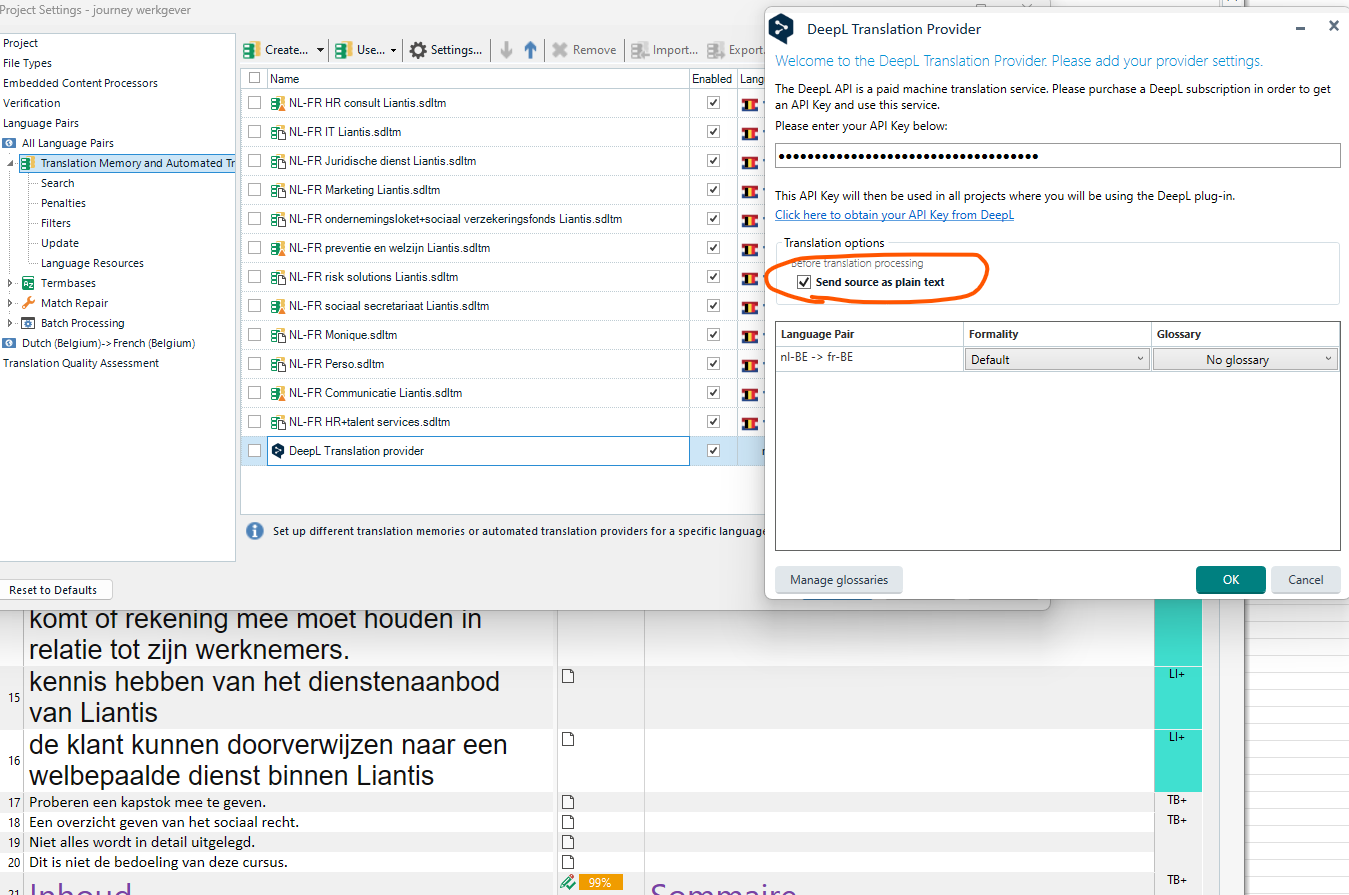1349x895 pixels.
Task: Open link to obtain API Key from DeepL
Action: tap(894, 215)
